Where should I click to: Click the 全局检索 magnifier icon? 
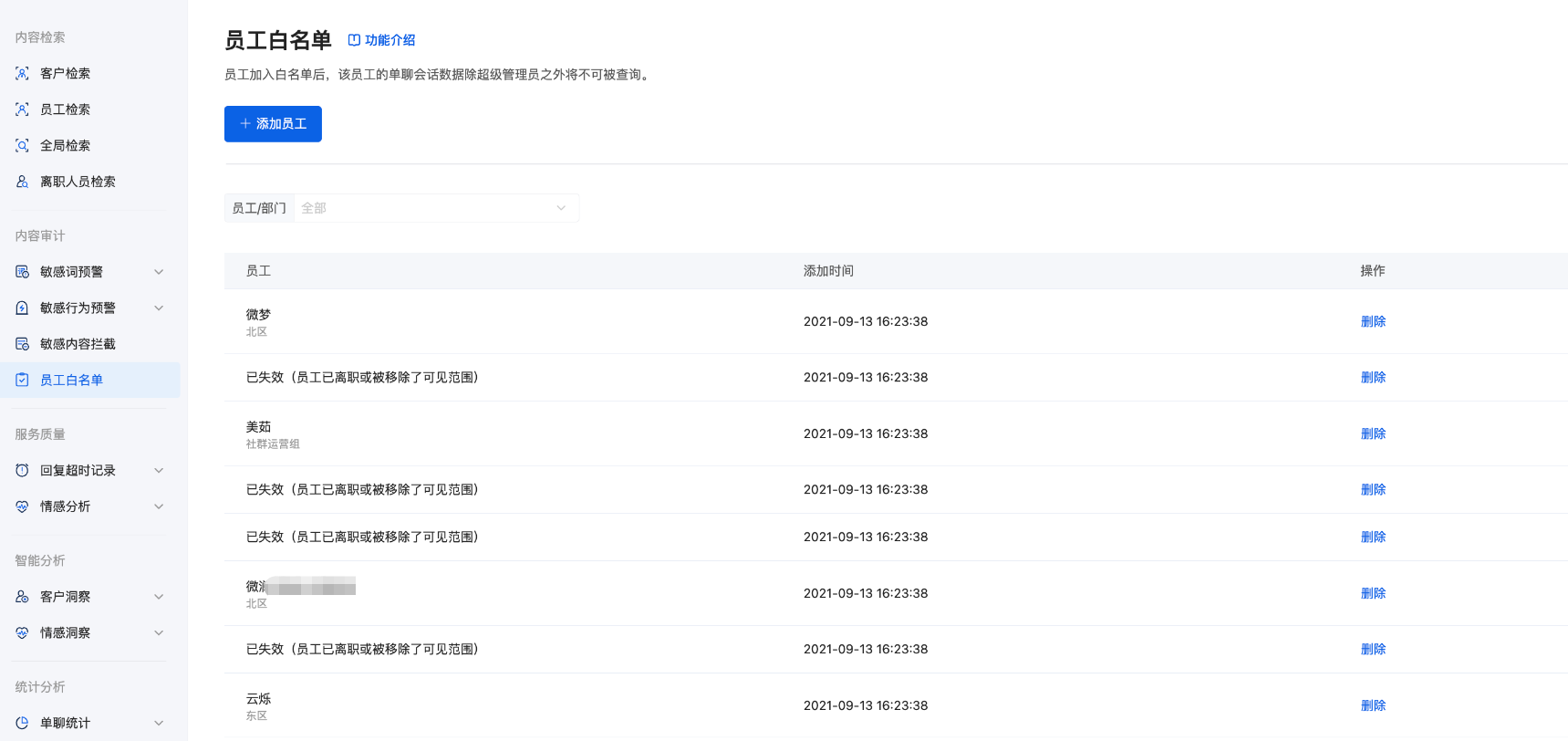pyautogui.click(x=22, y=145)
